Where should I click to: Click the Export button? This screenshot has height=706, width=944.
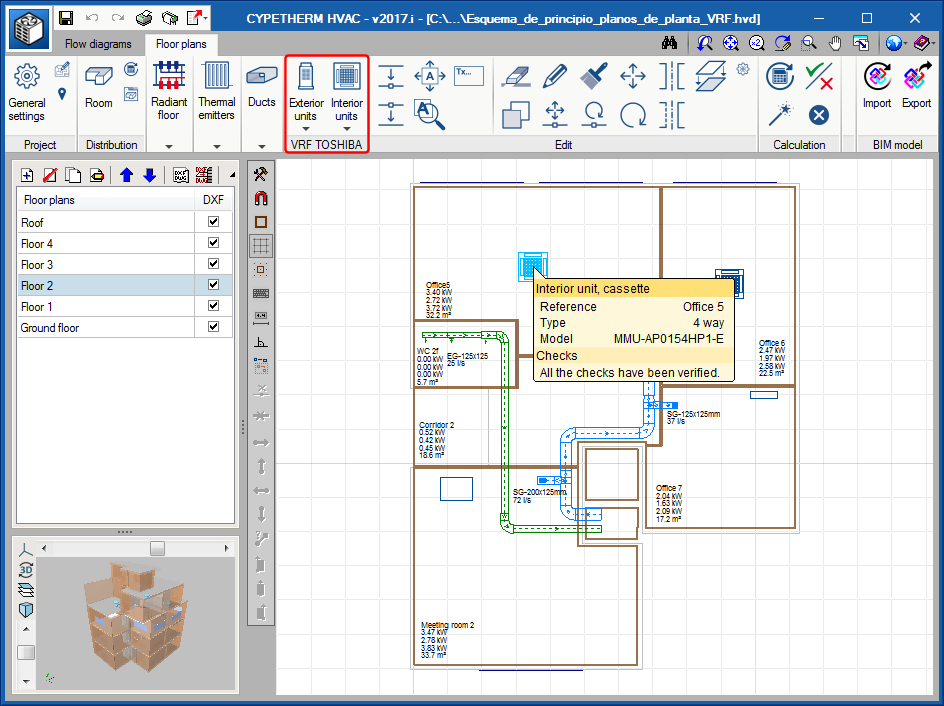coord(916,87)
